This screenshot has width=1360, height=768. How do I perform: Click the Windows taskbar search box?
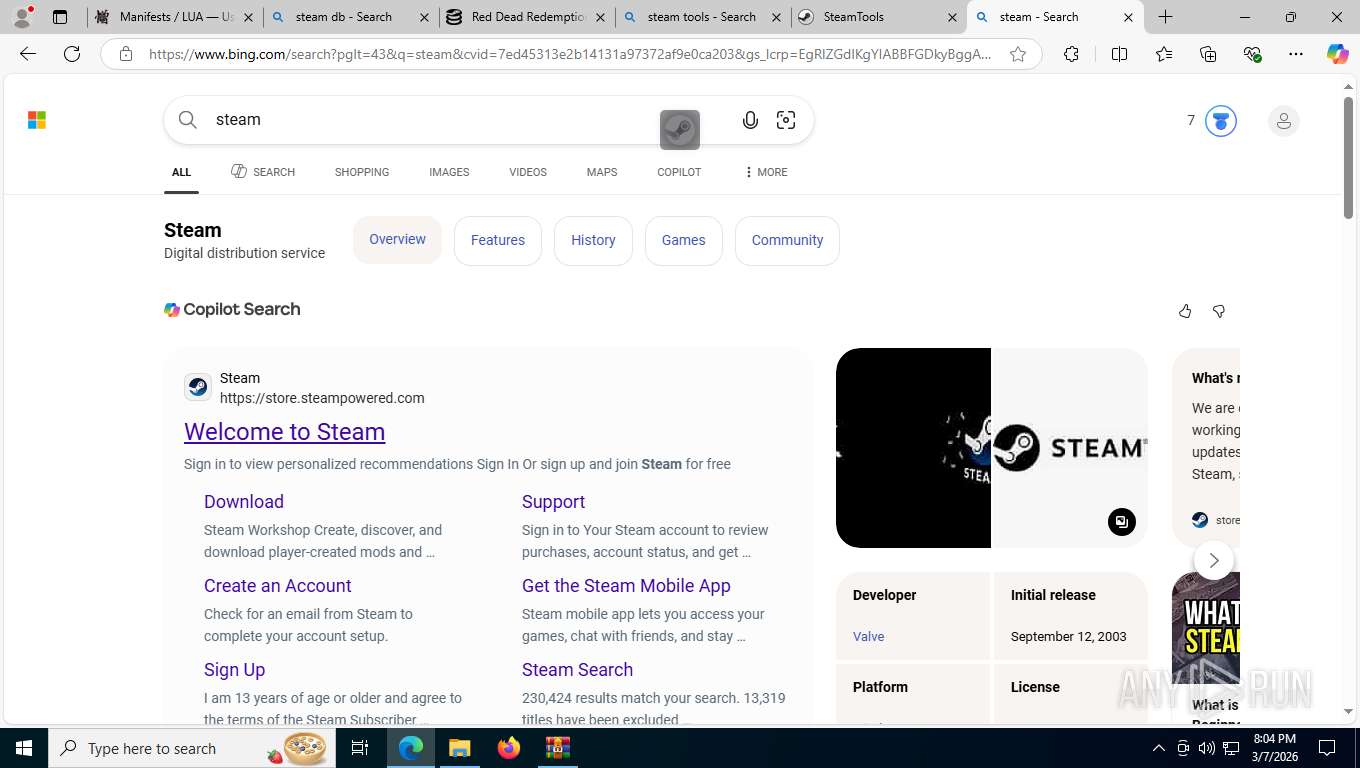point(191,748)
